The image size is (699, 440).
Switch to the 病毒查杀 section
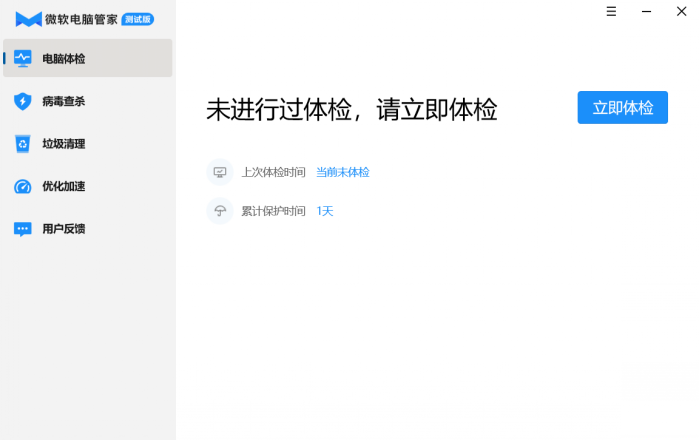tap(88, 101)
